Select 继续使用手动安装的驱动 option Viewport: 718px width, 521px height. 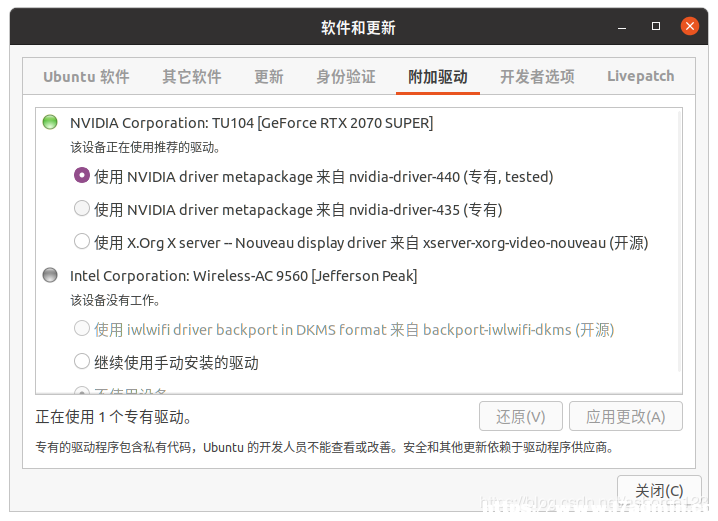point(82,362)
